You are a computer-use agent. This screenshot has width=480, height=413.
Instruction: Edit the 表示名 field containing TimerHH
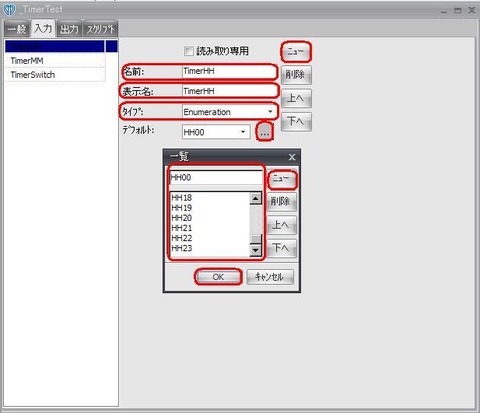point(229,91)
